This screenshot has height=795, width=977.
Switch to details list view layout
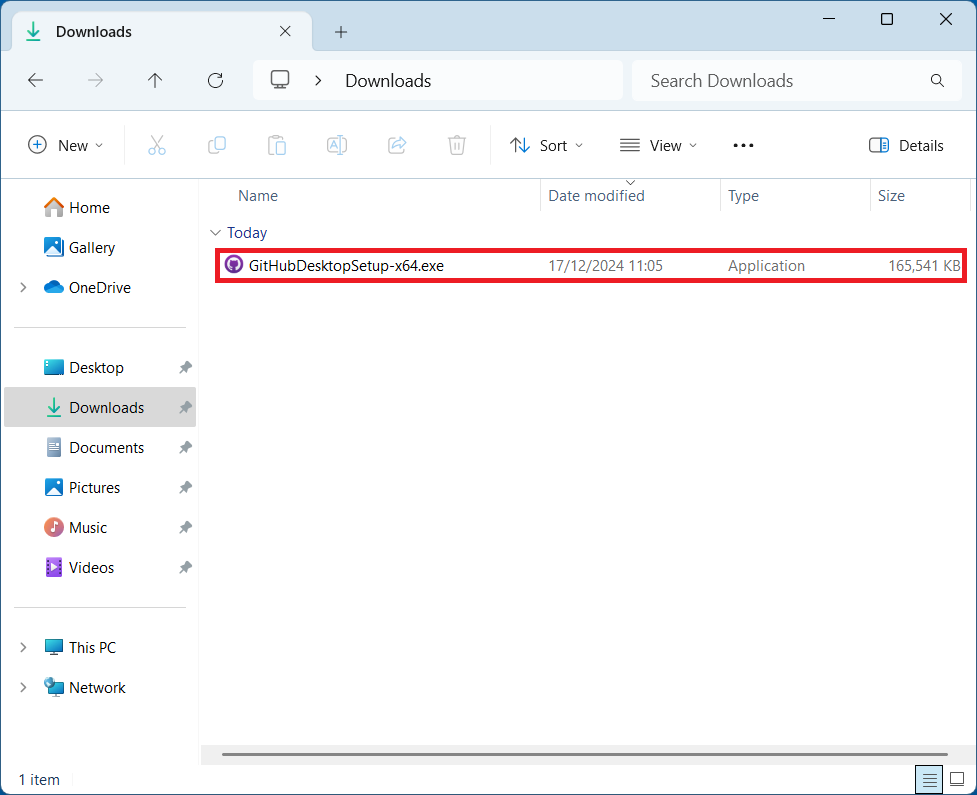tap(929, 779)
